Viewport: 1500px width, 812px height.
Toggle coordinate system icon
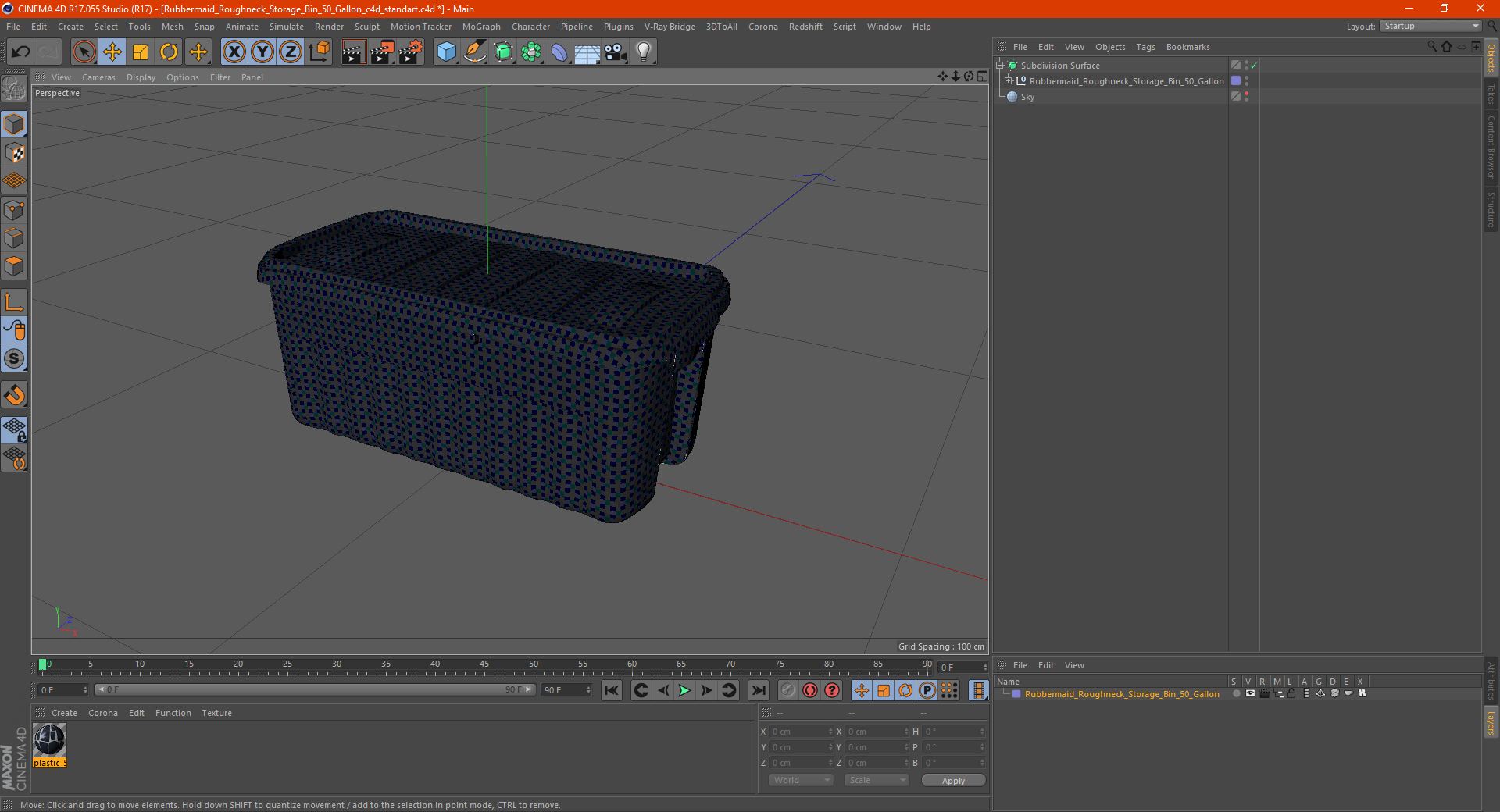point(319,52)
